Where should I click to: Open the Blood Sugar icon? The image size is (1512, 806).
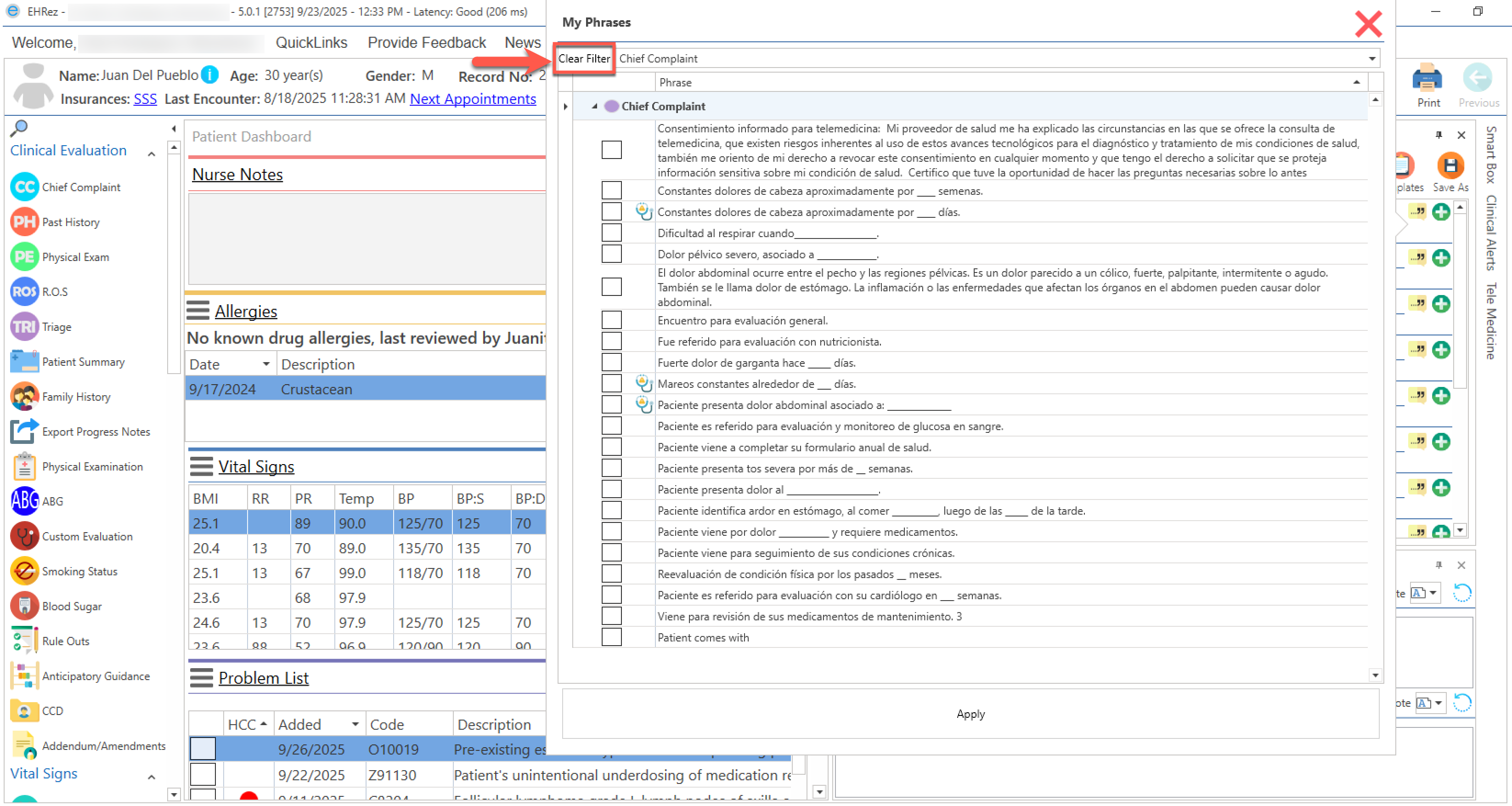pyautogui.click(x=24, y=606)
